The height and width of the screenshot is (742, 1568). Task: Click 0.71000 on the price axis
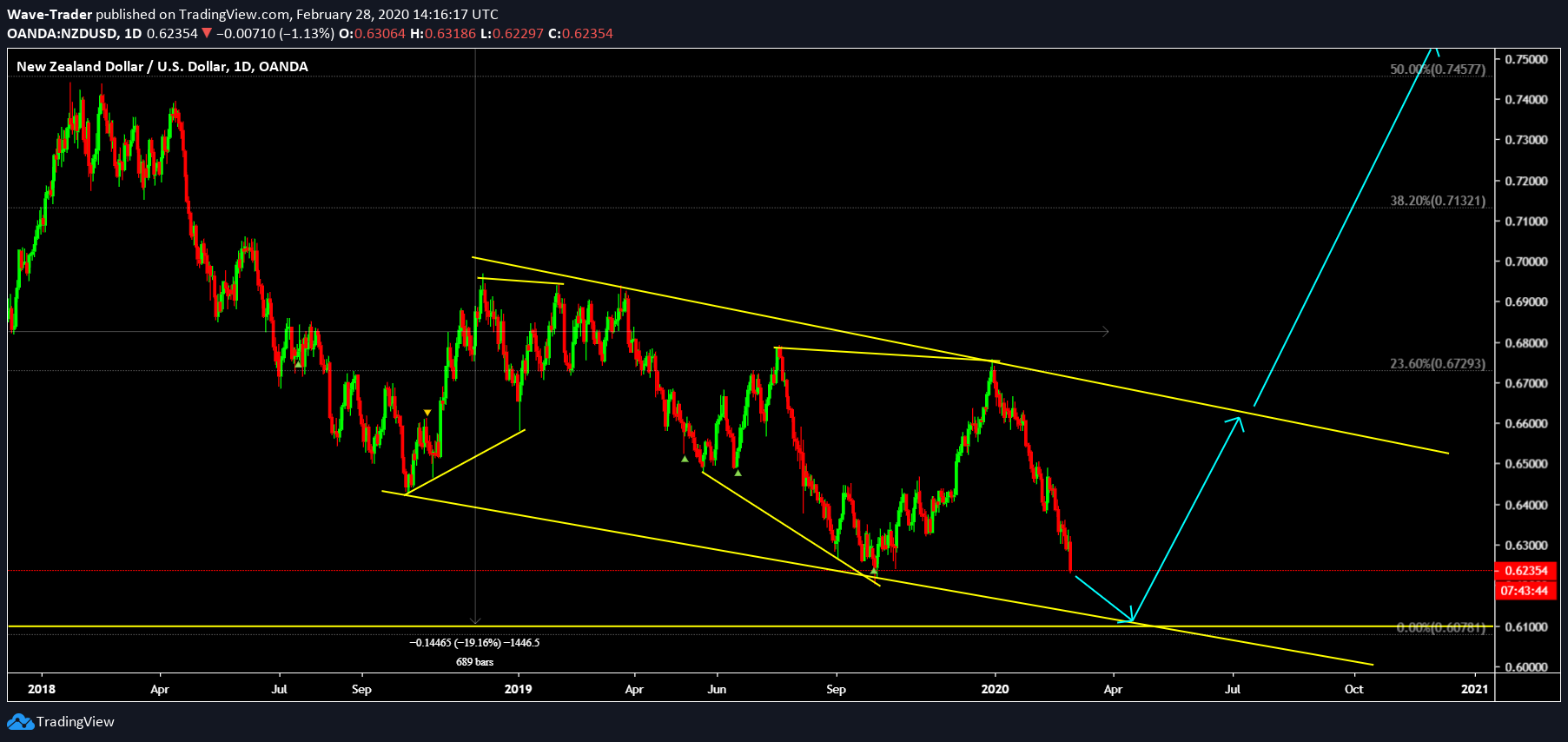click(1526, 221)
